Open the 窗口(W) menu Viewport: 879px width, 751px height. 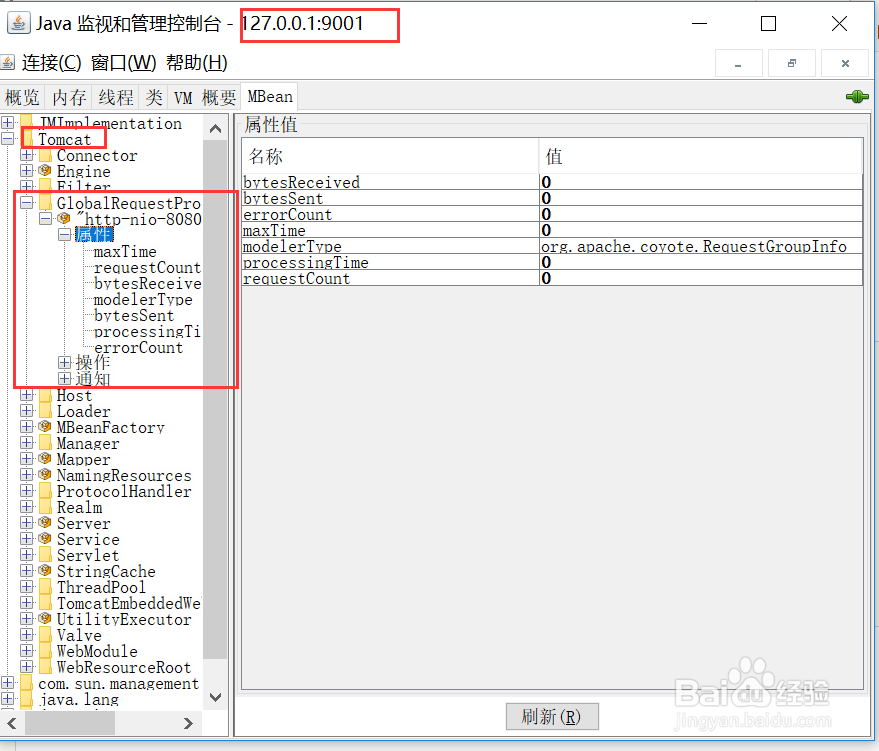coord(123,63)
